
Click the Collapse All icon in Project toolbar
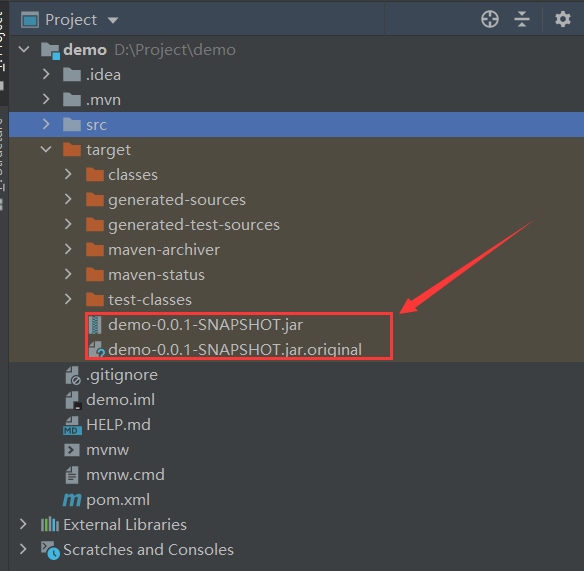tap(522, 19)
